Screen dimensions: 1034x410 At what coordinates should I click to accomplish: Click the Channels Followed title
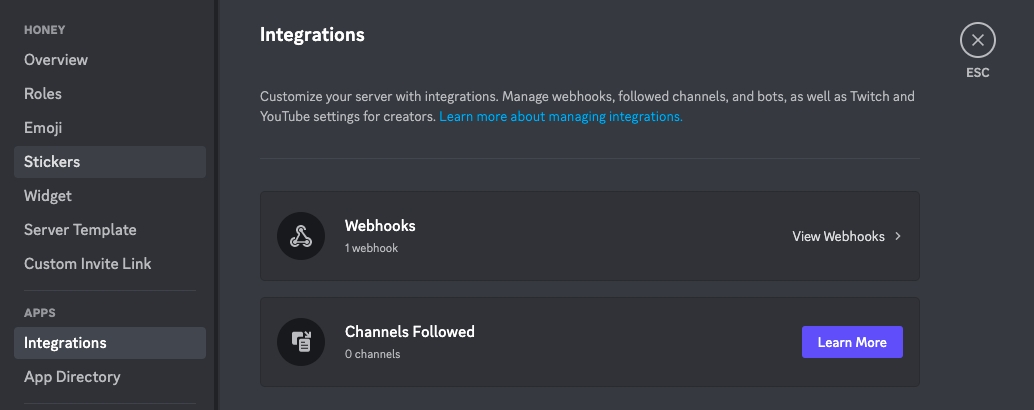coord(410,332)
